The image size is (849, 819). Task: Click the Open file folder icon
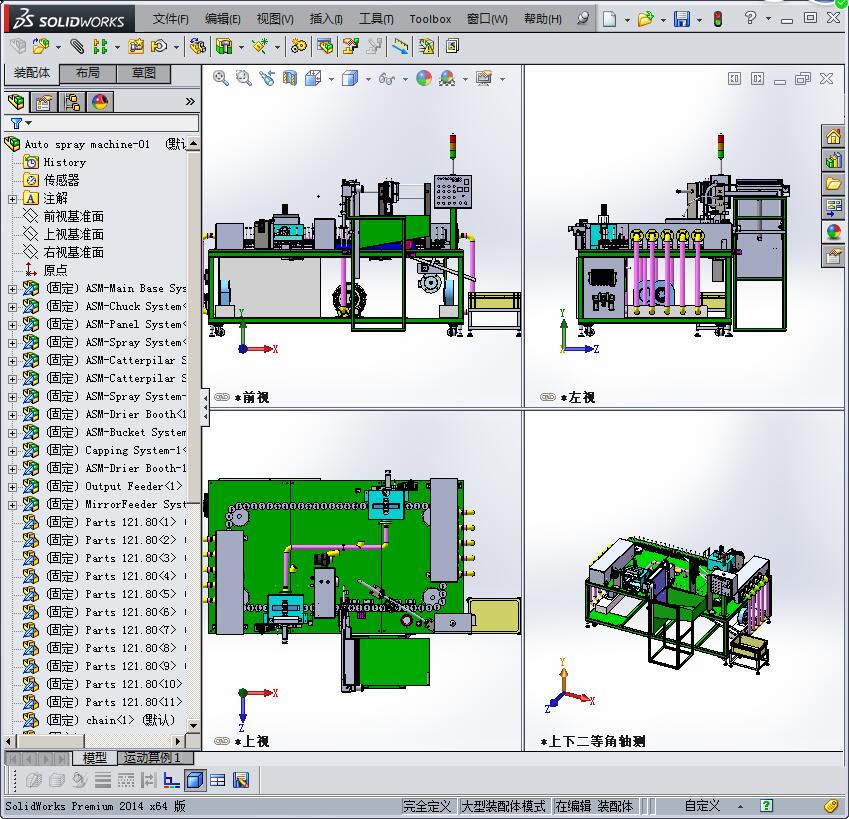pyautogui.click(x=645, y=19)
